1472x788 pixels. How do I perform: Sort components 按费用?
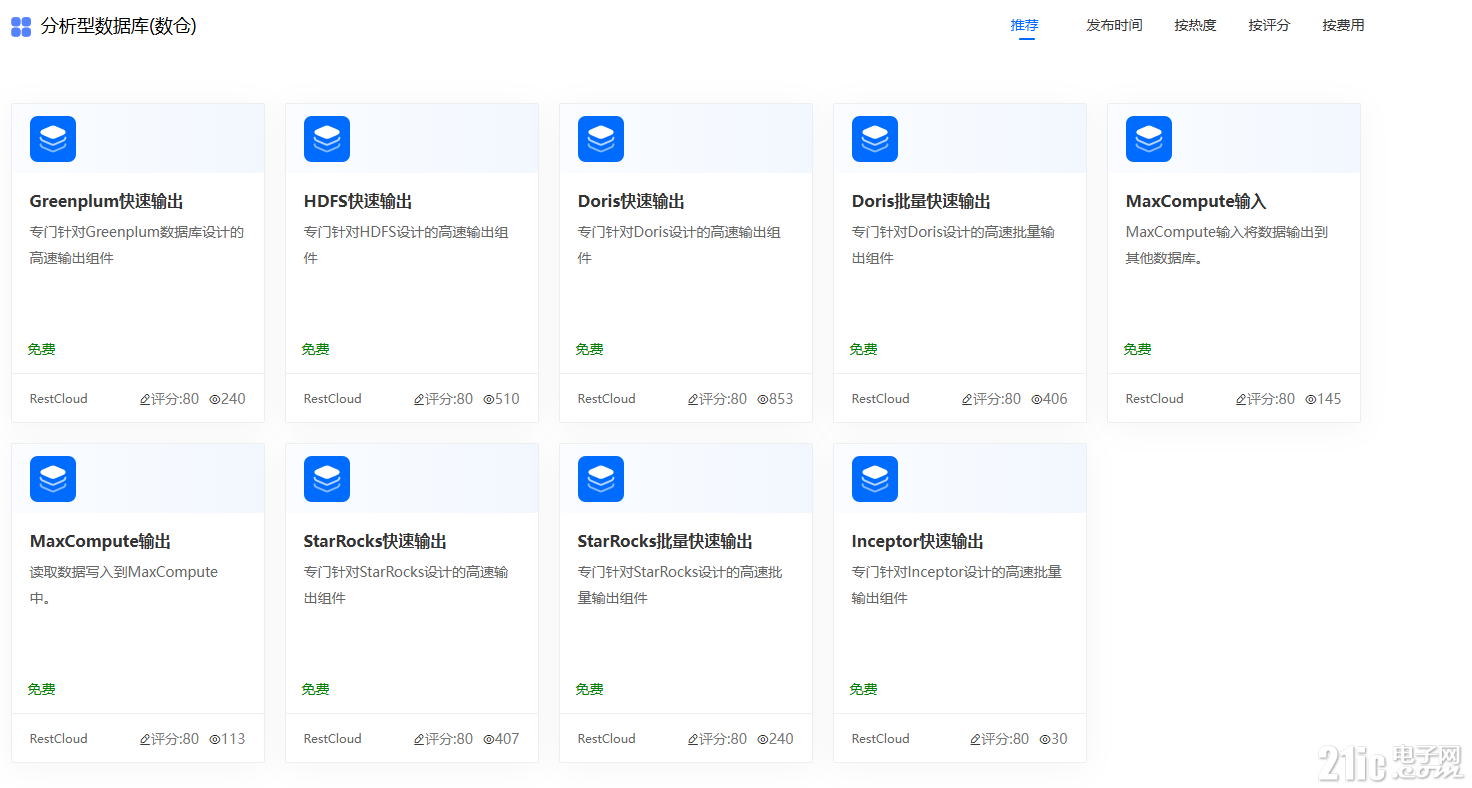(1343, 25)
